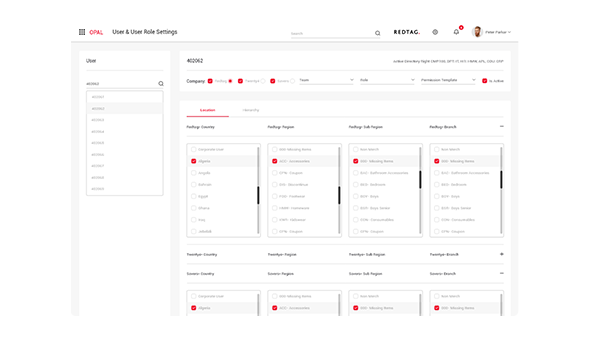Click the user panel search magnifier icon
Image resolution: width=590 pixels, height=360 pixels.
pos(161,84)
